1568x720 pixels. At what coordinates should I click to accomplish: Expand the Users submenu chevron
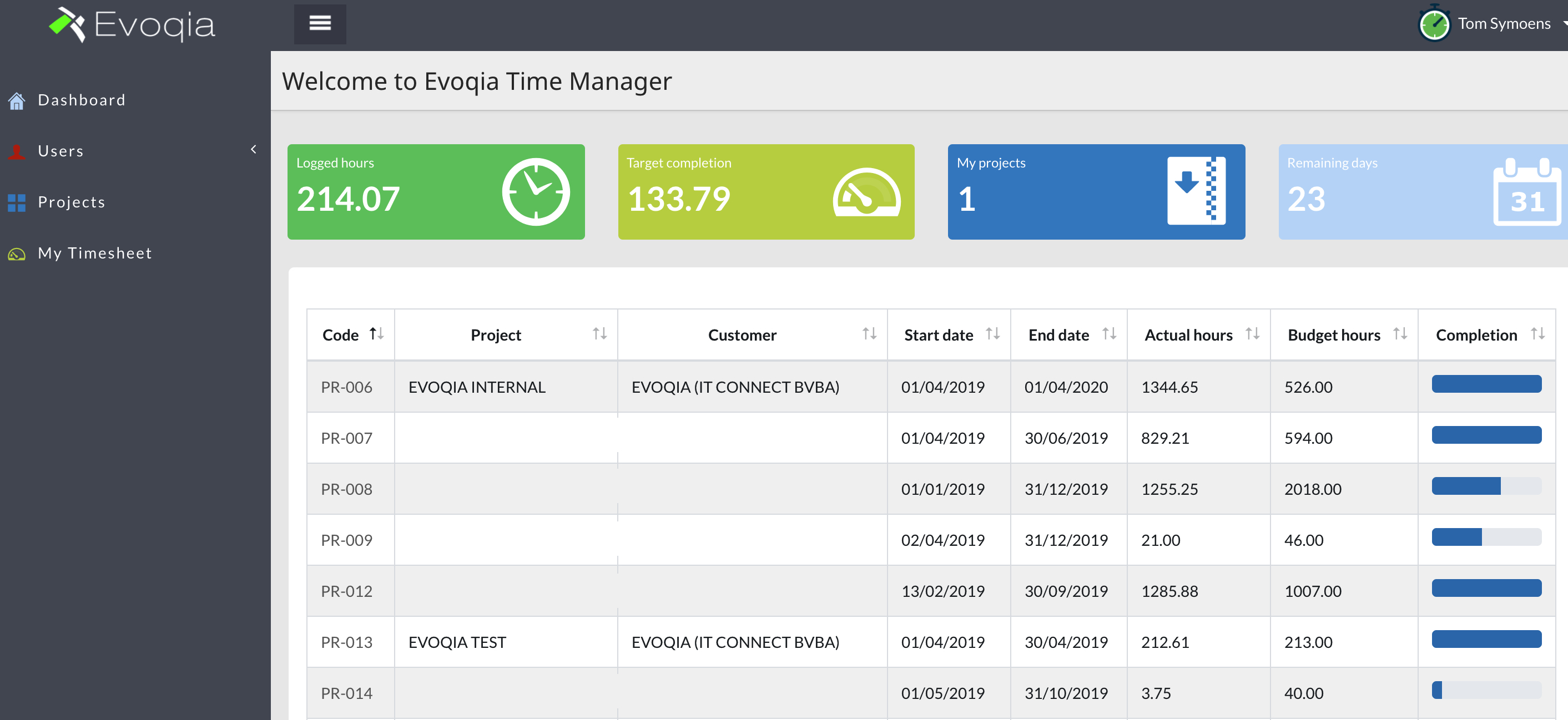click(x=253, y=149)
